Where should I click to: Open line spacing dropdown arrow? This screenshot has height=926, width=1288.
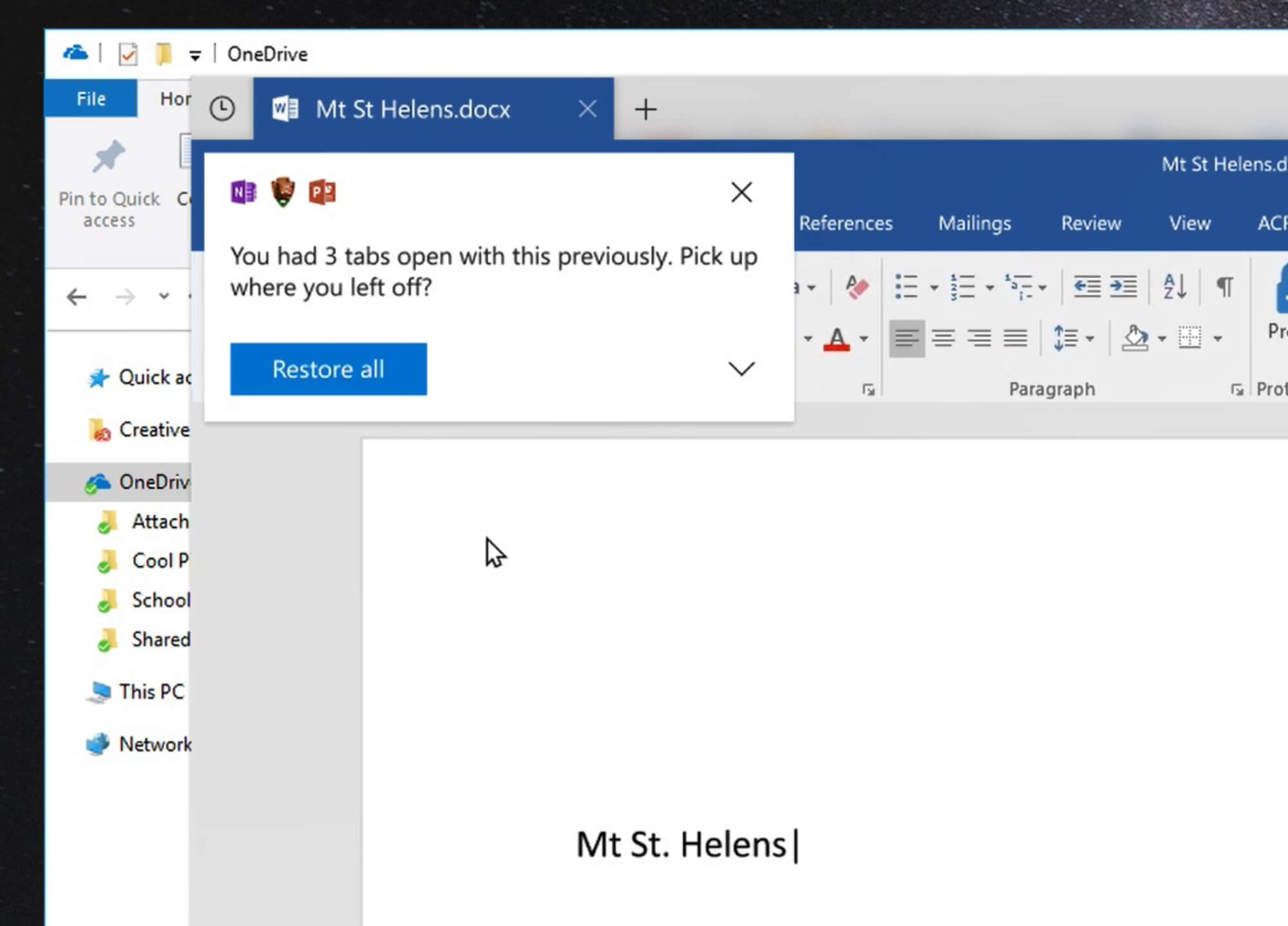(1090, 339)
